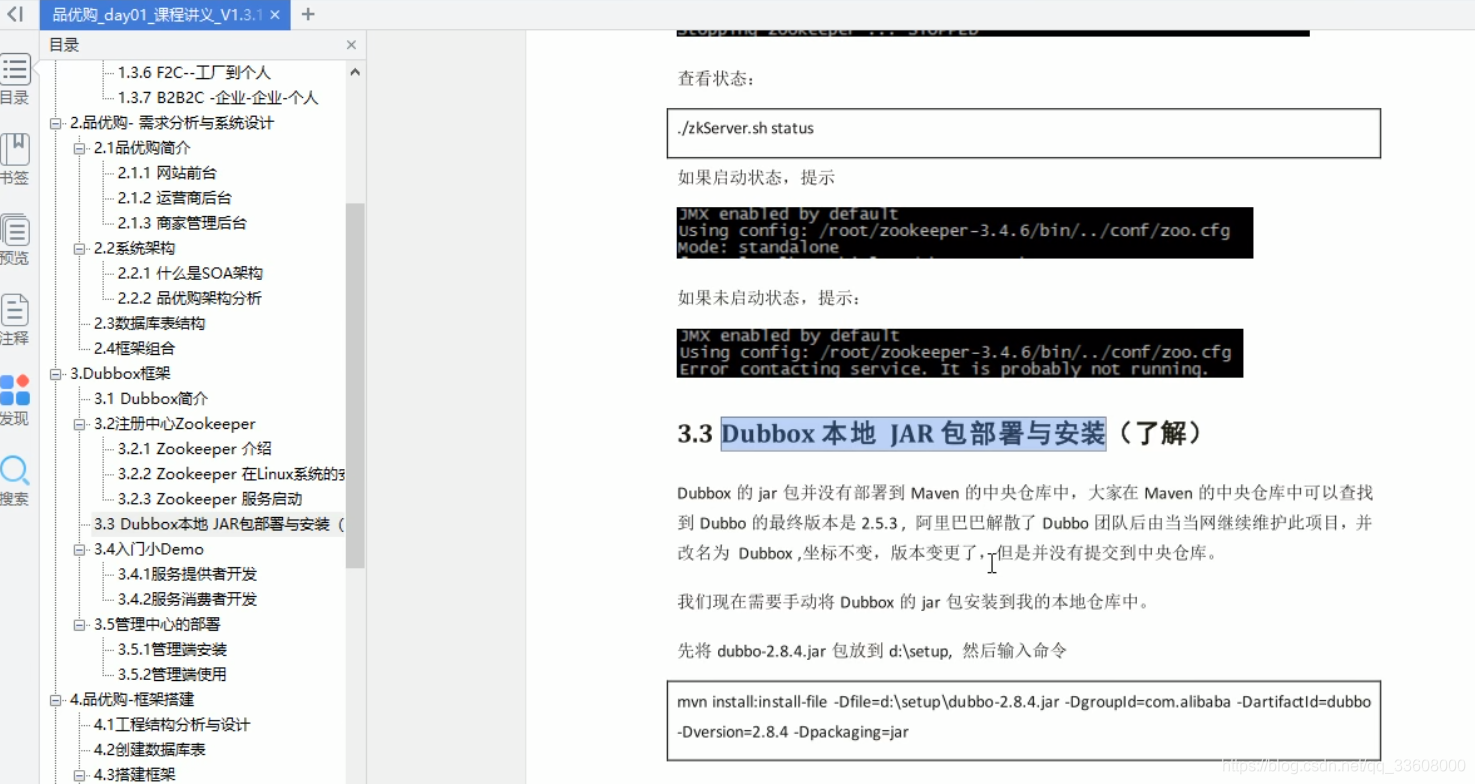Navigate to 3.2.3 Zookeeper 服务启动
Screen dimensions: 1475x784
point(209,499)
